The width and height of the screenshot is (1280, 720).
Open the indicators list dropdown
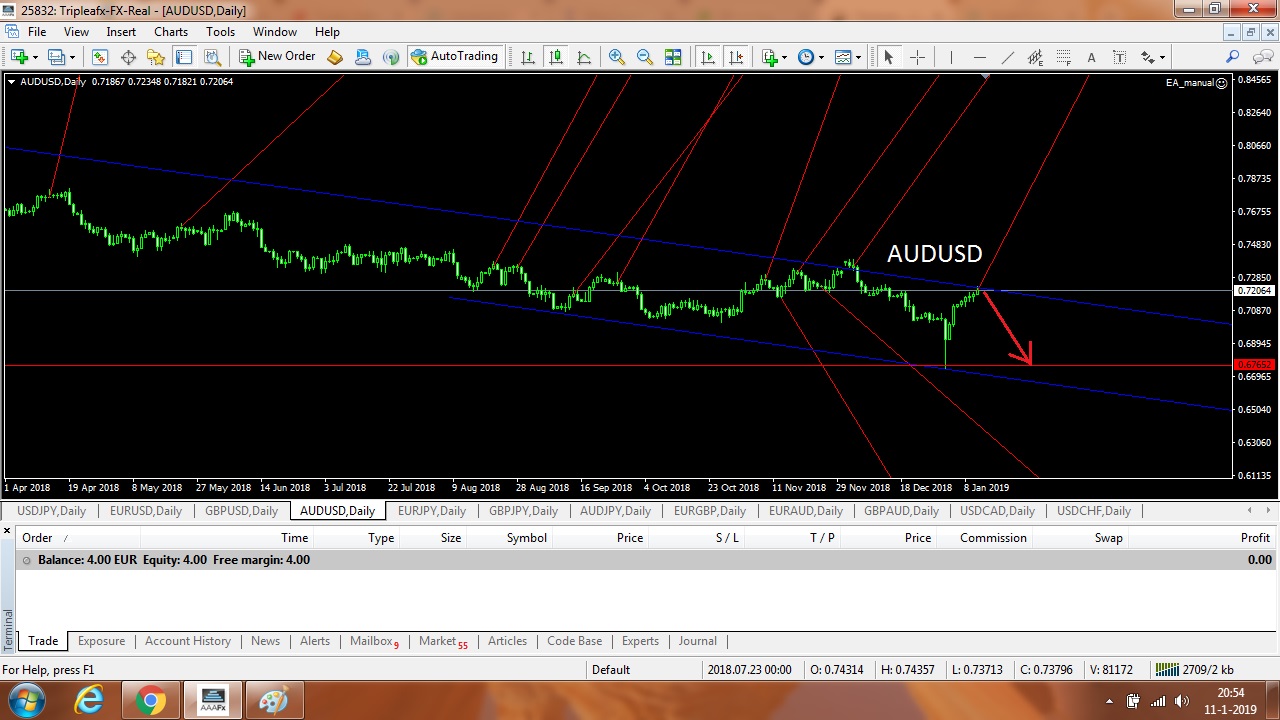point(774,57)
